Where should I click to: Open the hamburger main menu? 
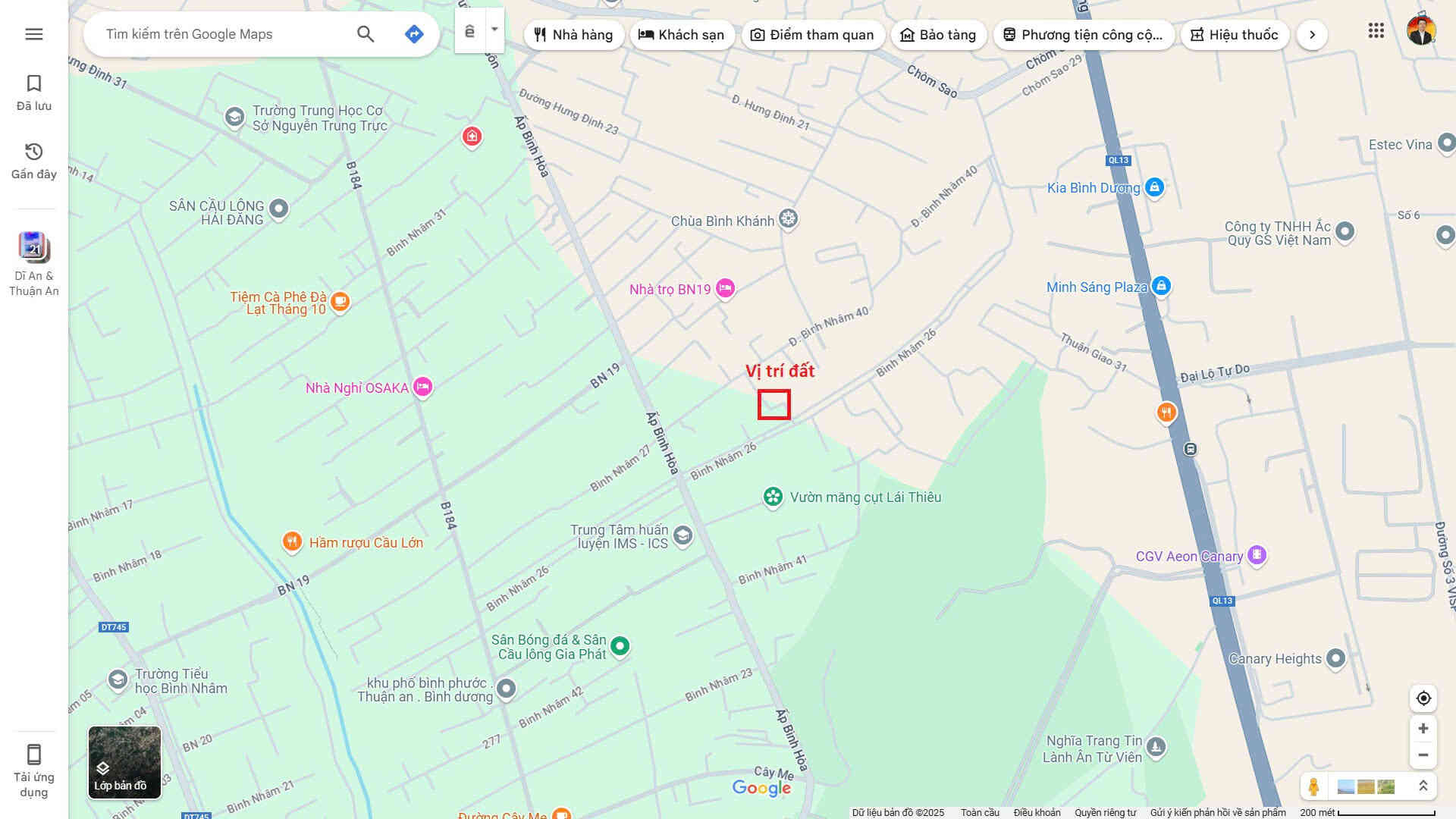tap(33, 34)
